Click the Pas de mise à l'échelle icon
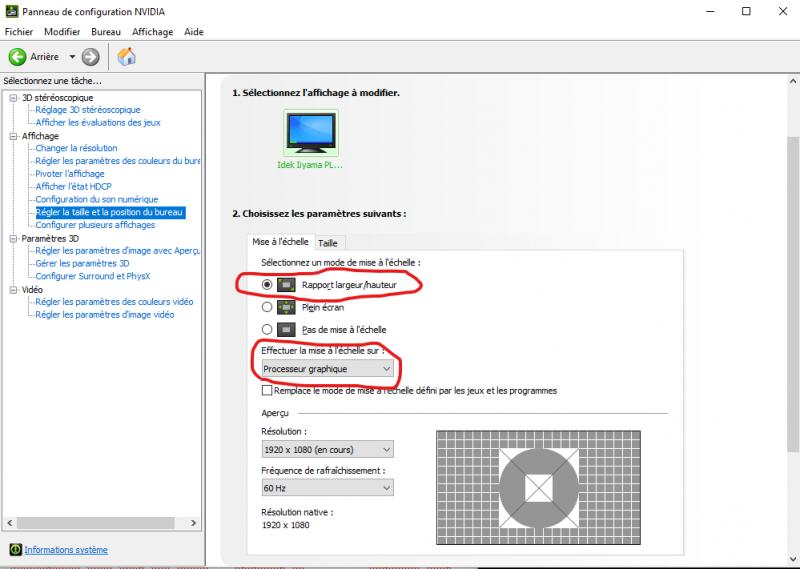 click(286, 330)
